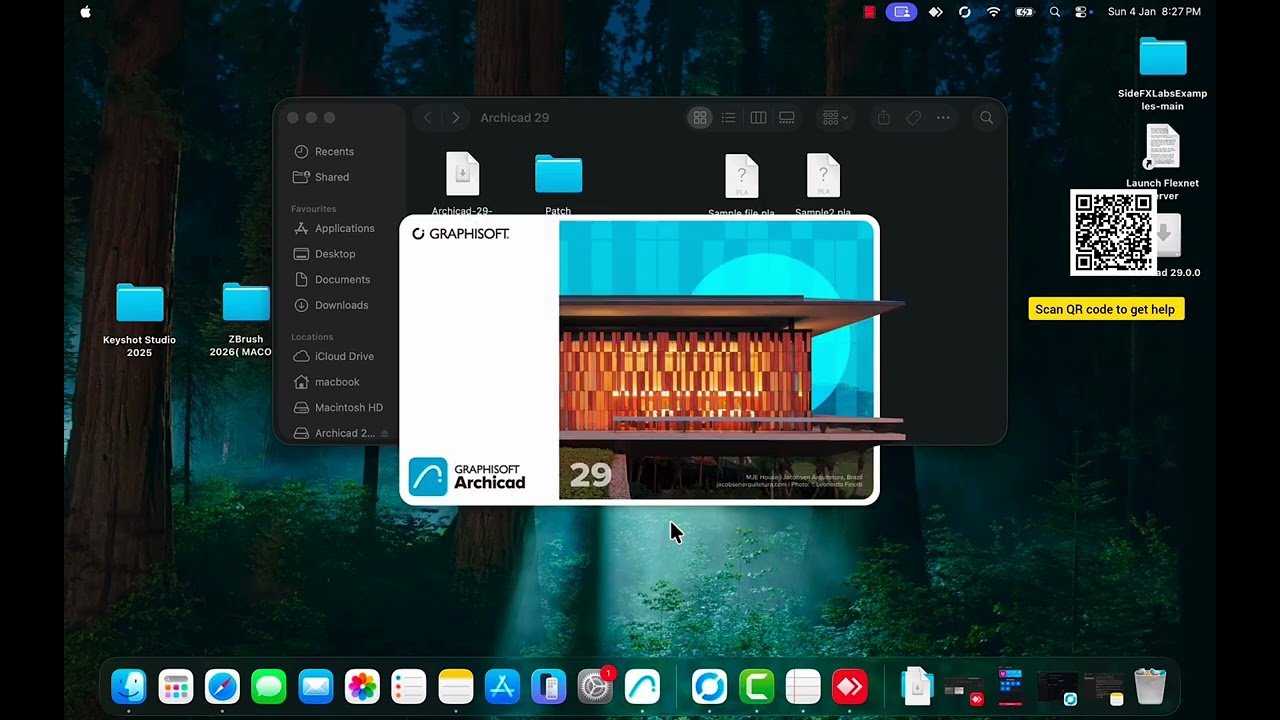Open the Notes app in Dock
Viewport: 1280px width, 720px height.
(456, 687)
